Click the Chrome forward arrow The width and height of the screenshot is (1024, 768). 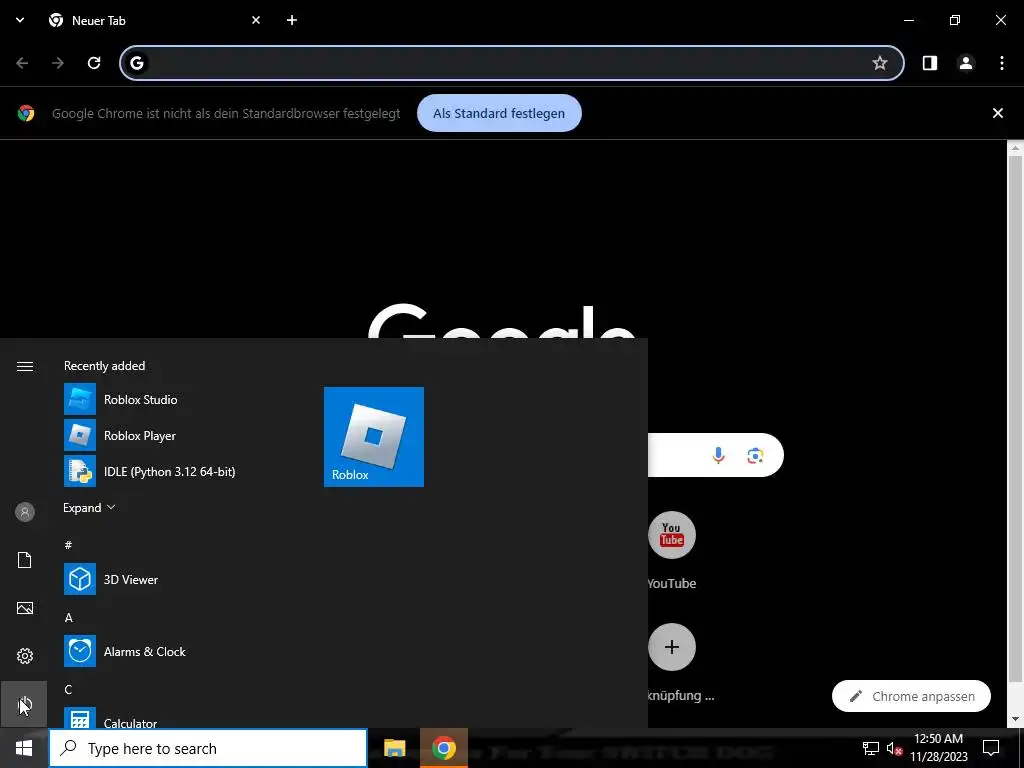[x=58, y=63]
